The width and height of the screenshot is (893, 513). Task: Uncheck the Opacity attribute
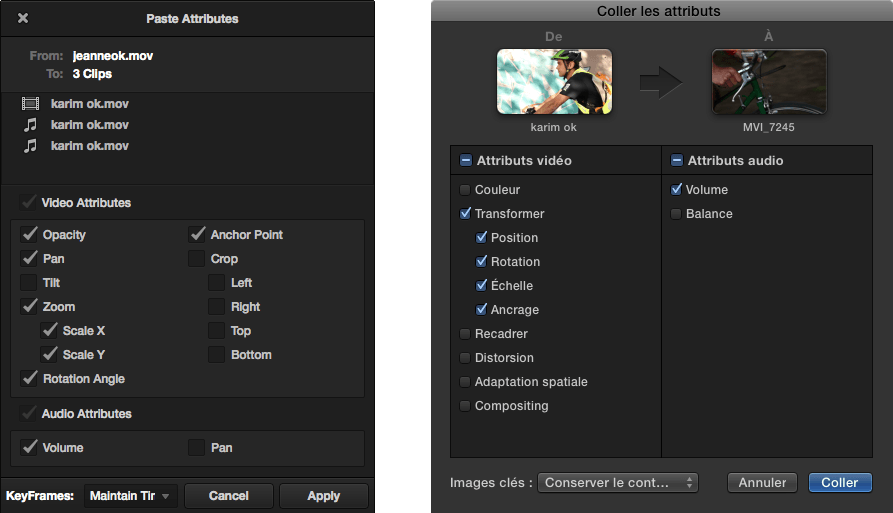click(29, 235)
